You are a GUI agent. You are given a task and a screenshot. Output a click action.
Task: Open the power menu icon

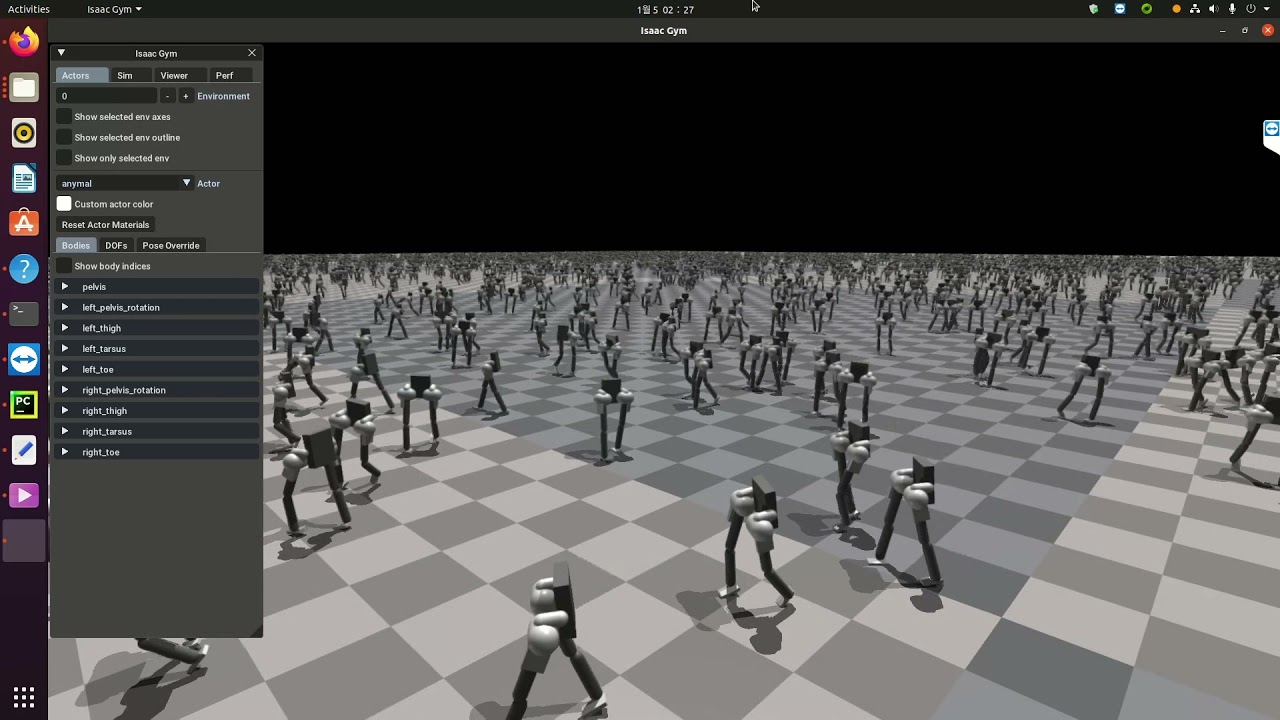click(x=1250, y=9)
